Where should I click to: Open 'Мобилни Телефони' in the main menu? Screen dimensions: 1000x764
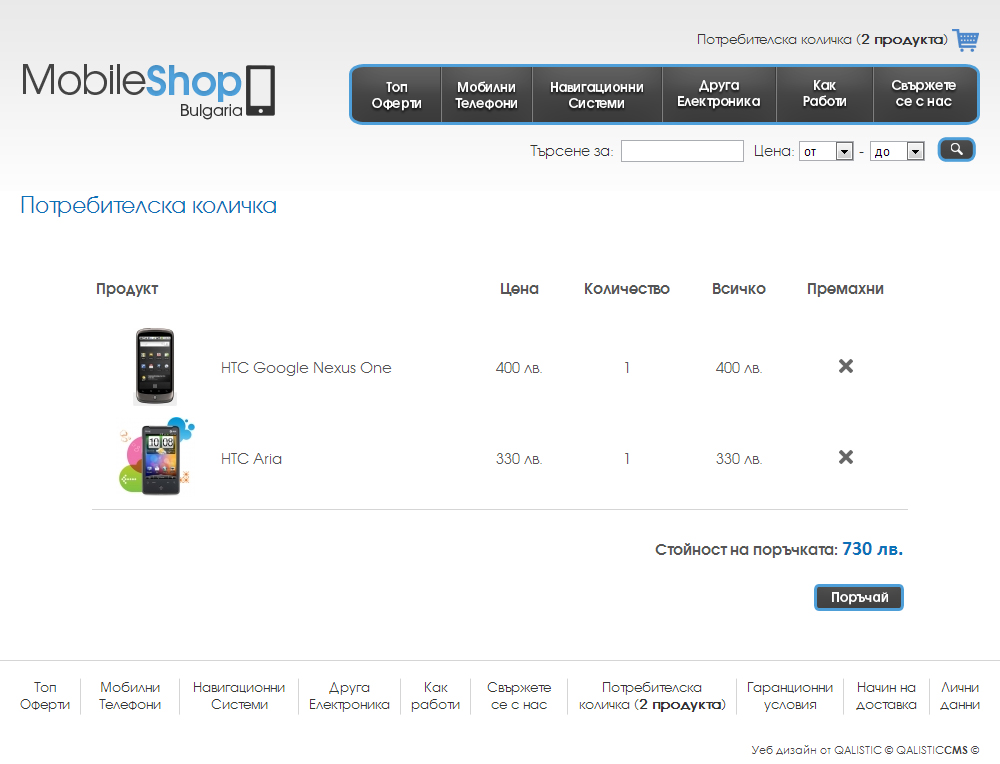tap(487, 94)
